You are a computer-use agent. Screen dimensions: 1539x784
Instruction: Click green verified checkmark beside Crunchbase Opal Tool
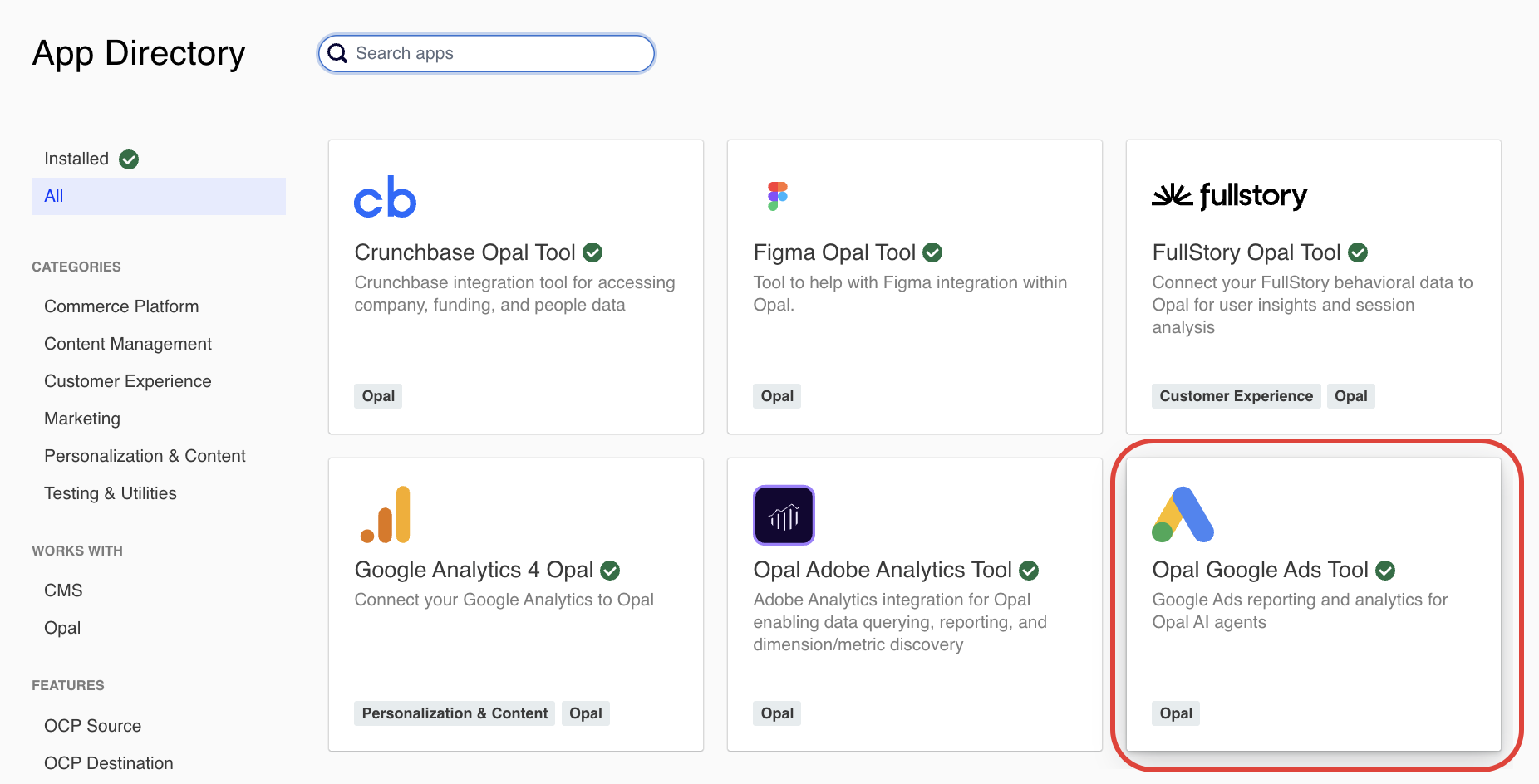(x=592, y=252)
